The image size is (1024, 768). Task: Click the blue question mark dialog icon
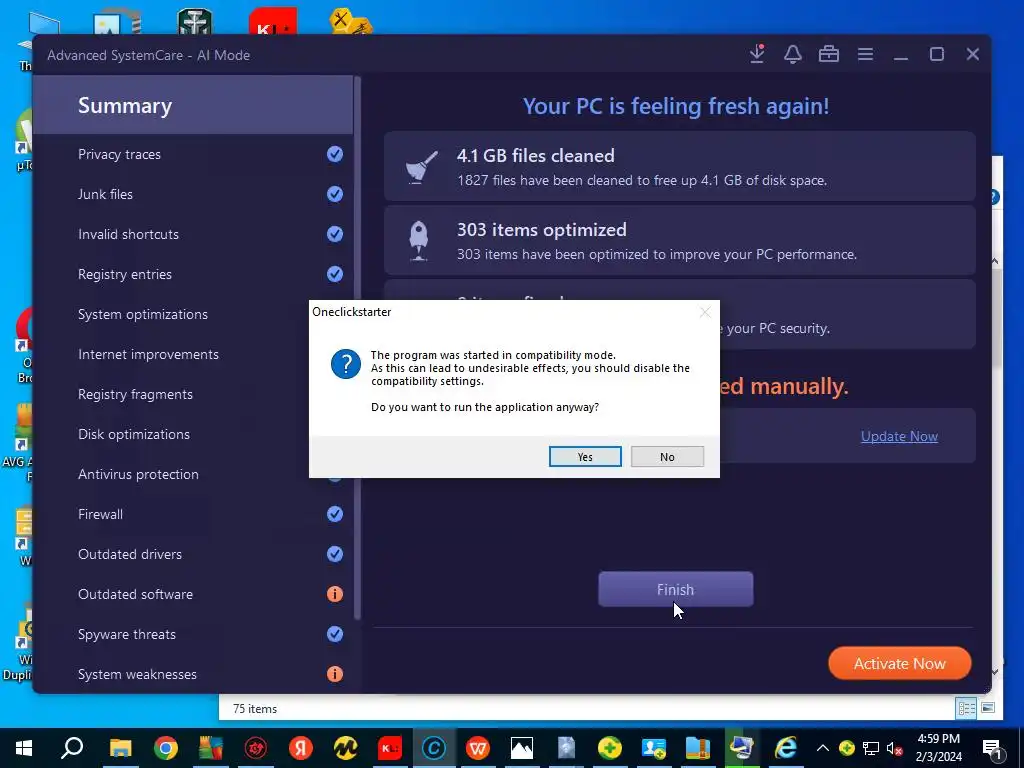(345, 364)
